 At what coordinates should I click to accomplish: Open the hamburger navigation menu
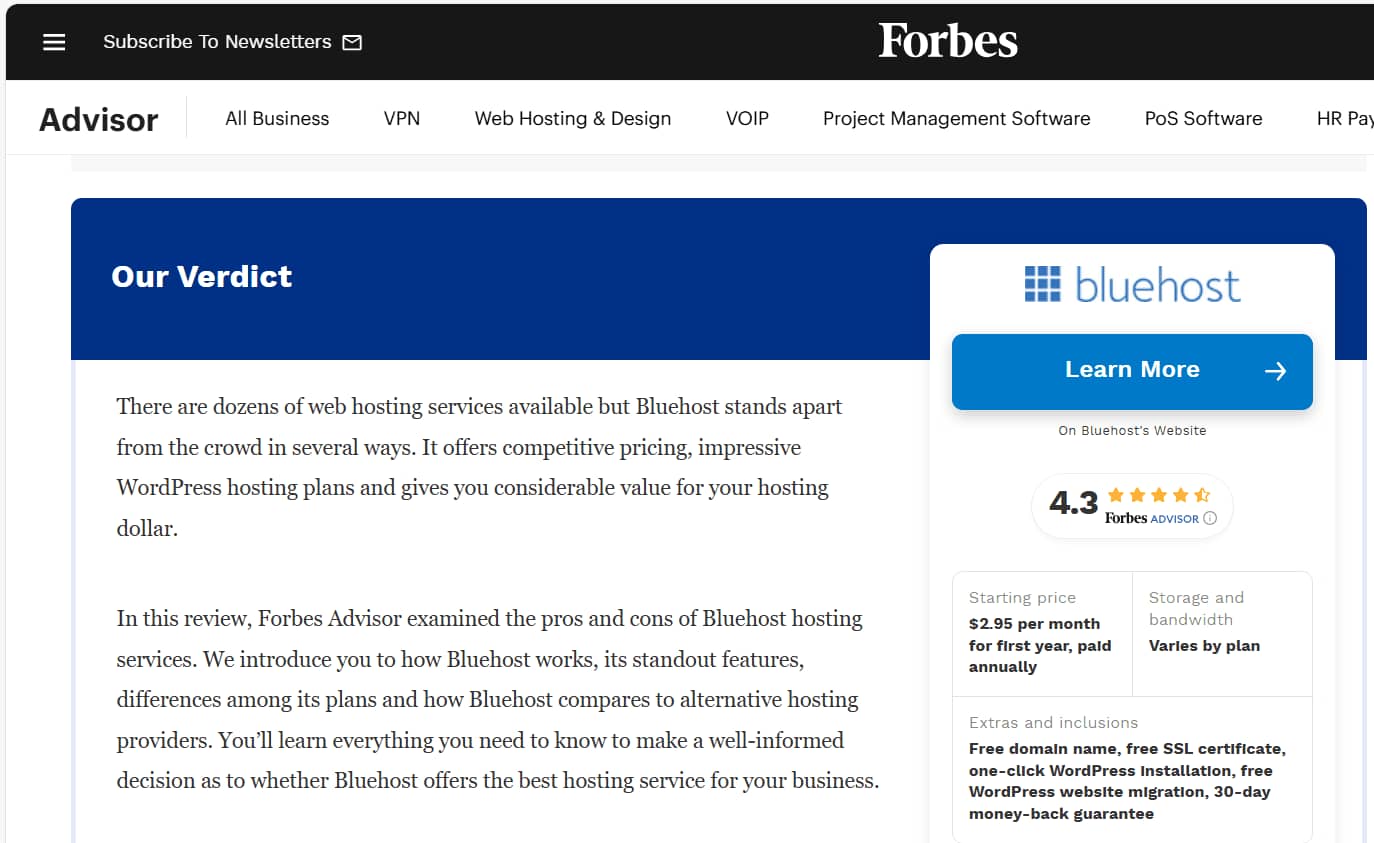point(53,41)
